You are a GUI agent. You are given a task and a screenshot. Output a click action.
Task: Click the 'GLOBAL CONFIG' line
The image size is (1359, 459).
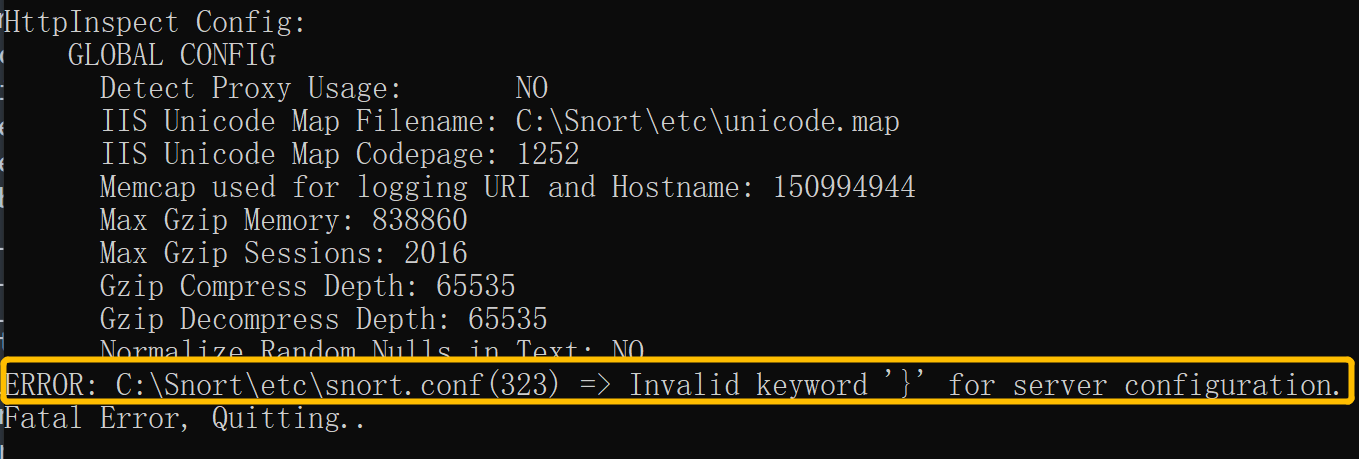(x=171, y=55)
